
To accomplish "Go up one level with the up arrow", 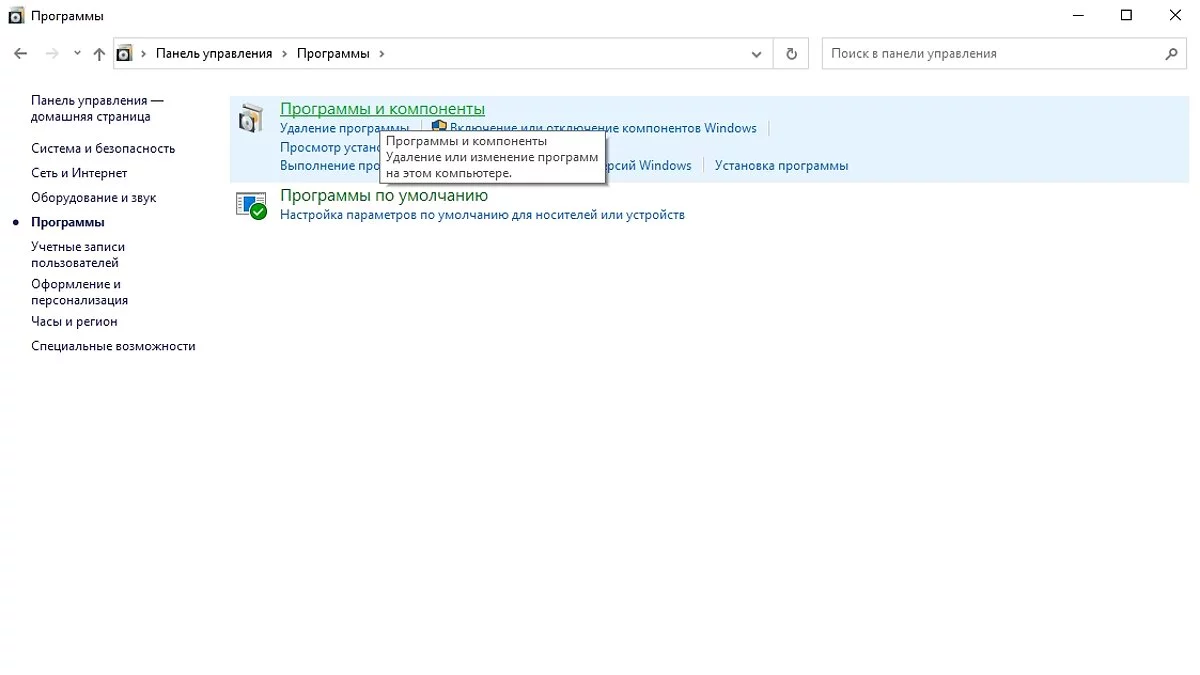I will [x=99, y=54].
